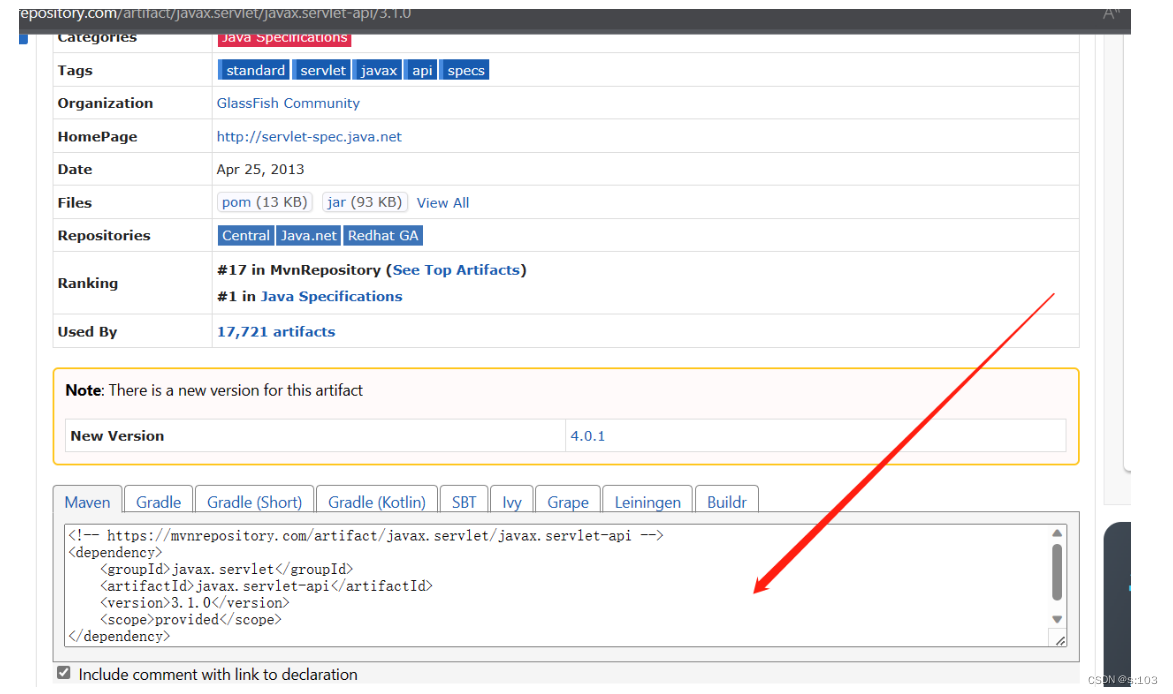
Task: Open the SBT snippet tab
Action: 464,502
